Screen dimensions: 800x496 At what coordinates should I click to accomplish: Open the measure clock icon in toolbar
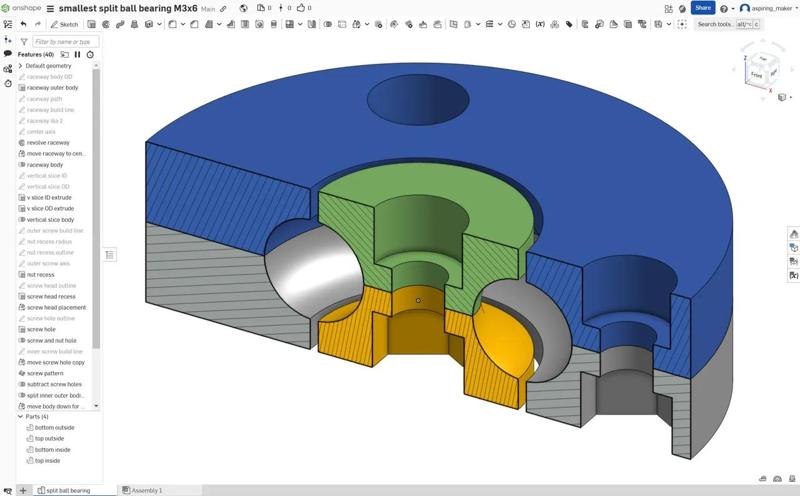(512, 24)
